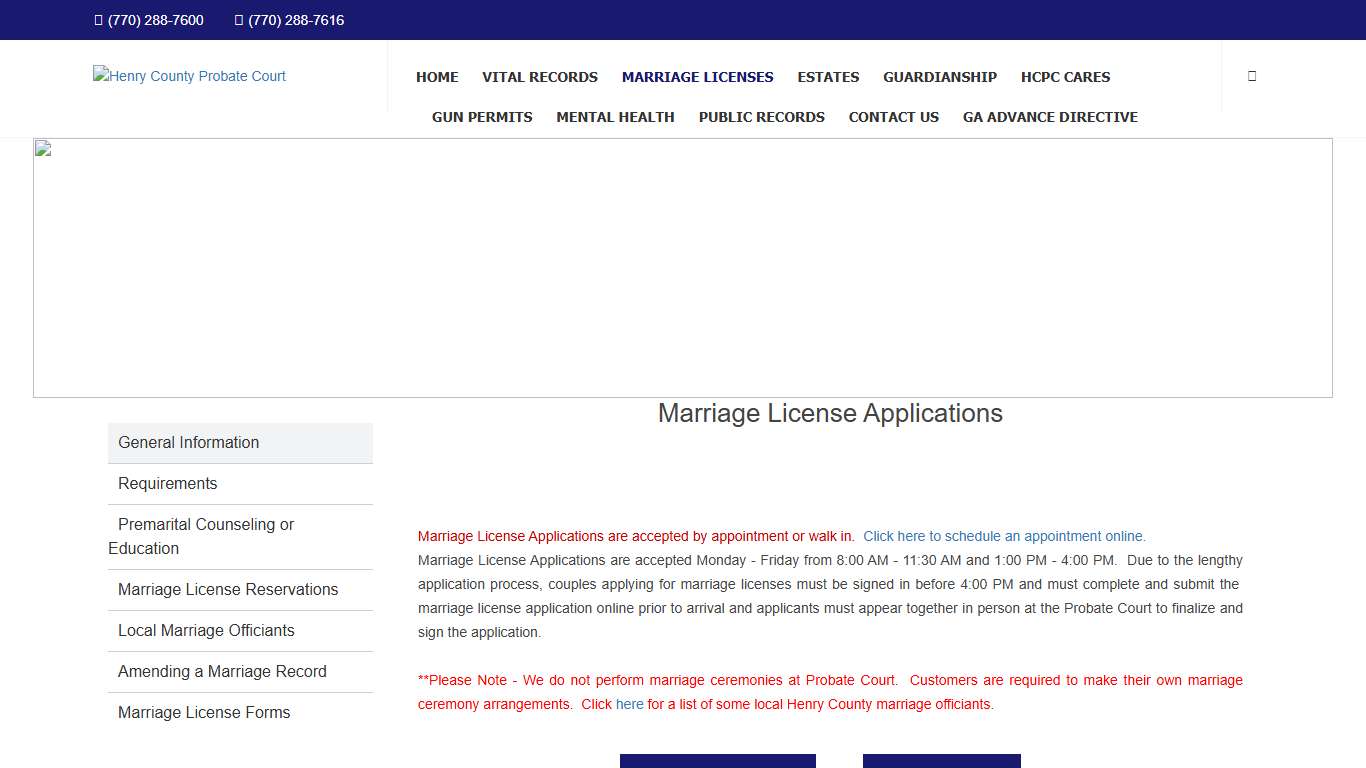Select the Requirements sidebar item

pos(167,483)
